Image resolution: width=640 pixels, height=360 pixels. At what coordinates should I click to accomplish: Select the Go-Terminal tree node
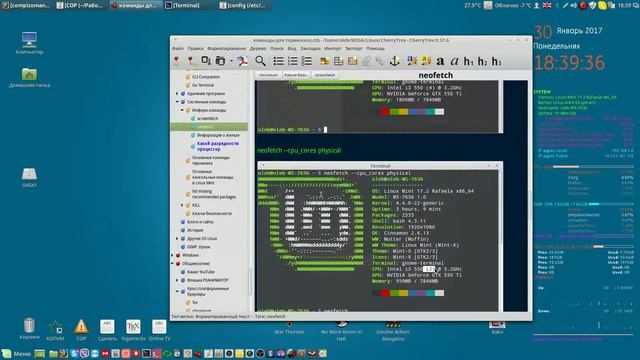pyautogui.click(x=203, y=85)
